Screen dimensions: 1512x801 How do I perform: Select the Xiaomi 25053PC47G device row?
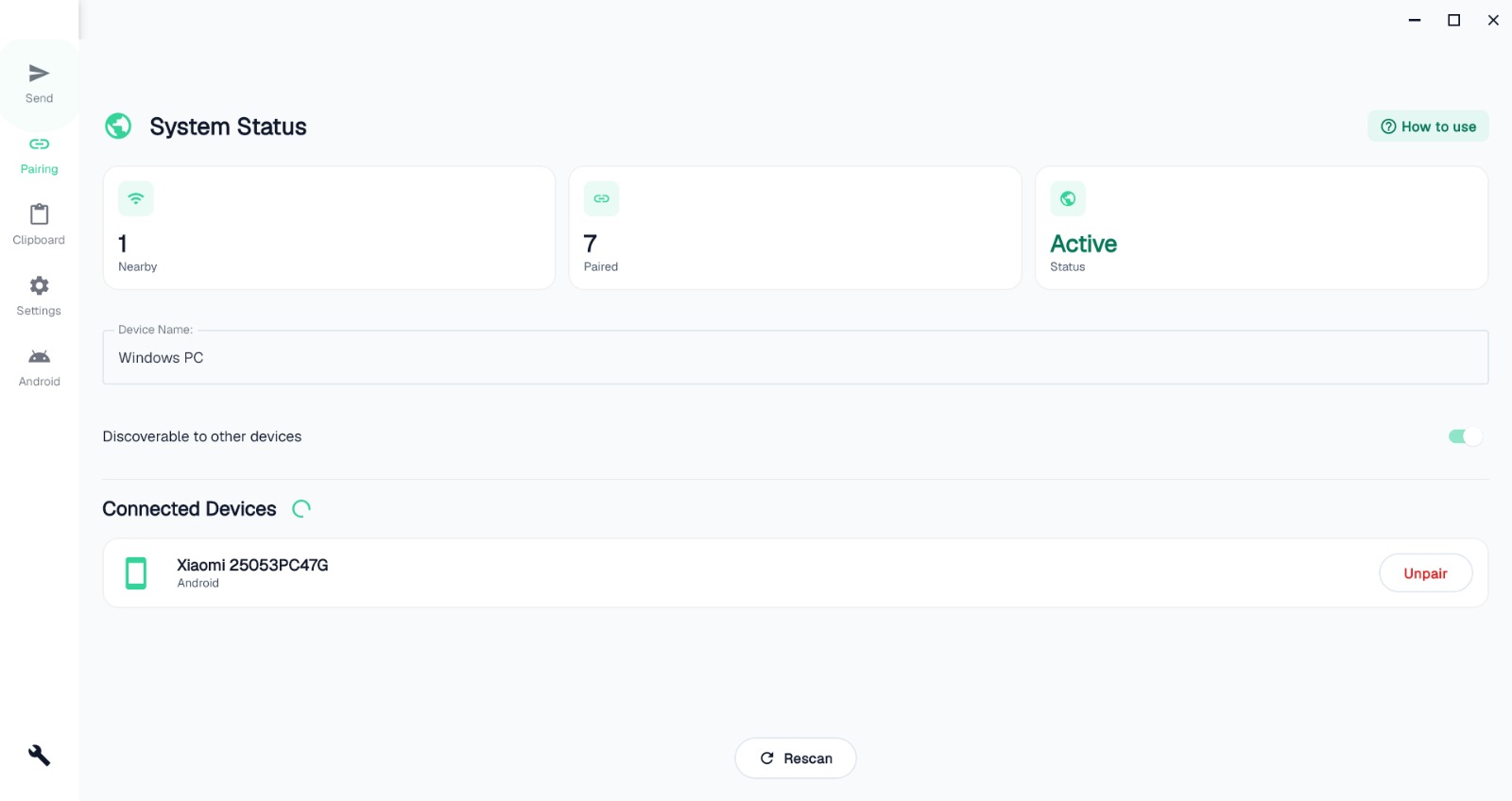coord(796,573)
